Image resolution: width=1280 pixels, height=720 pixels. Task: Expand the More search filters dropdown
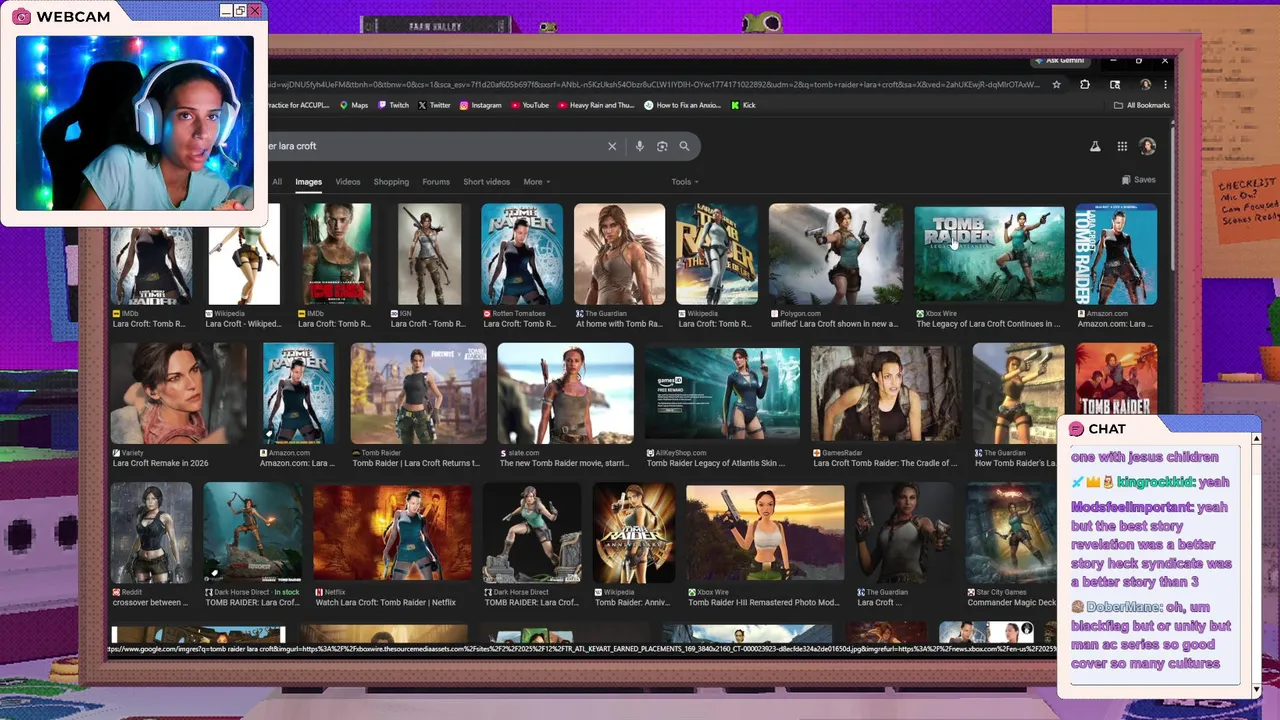(x=536, y=182)
